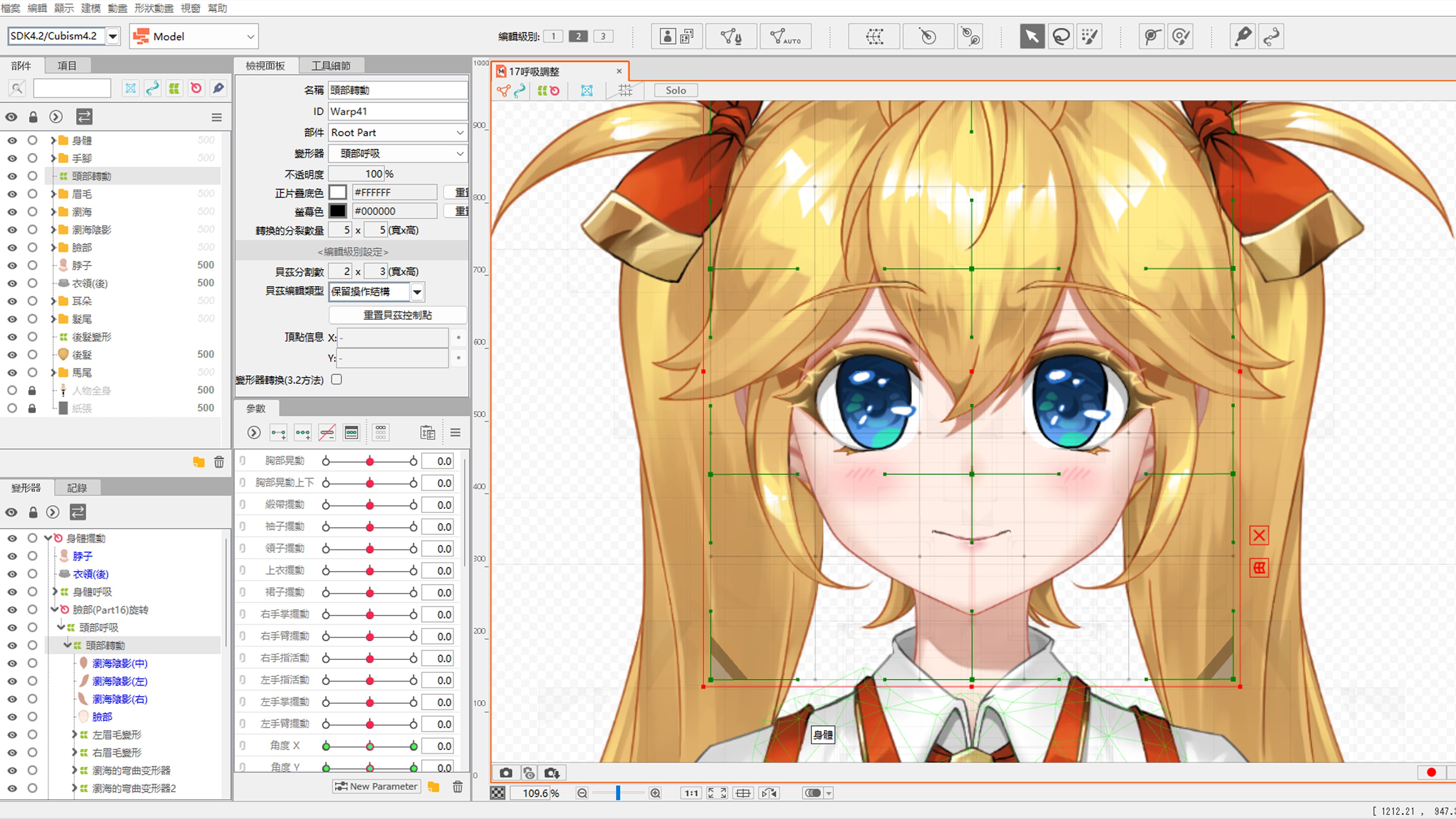Viewport: 1456px width, 819px height.
Task: Switch to the 工具細節 tab
Action: [x=331, y=66]
